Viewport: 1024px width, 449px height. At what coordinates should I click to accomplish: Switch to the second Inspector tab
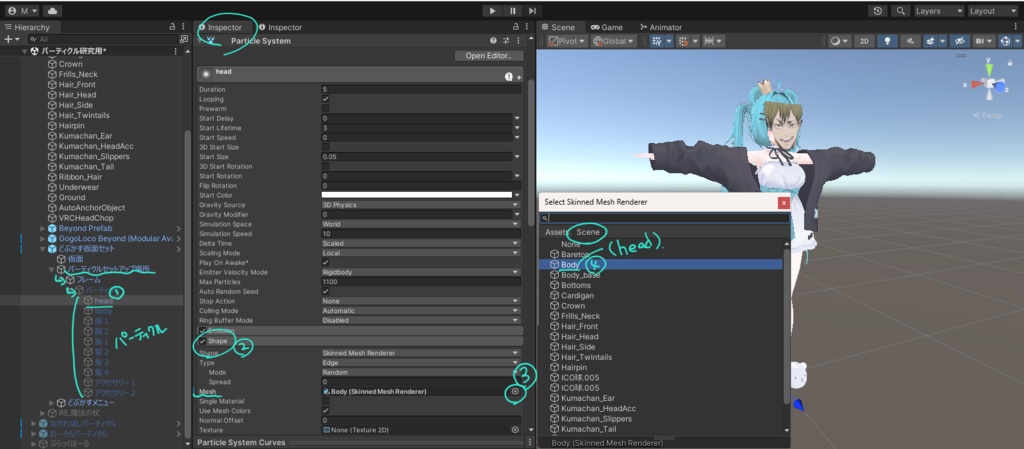[281, 27]
